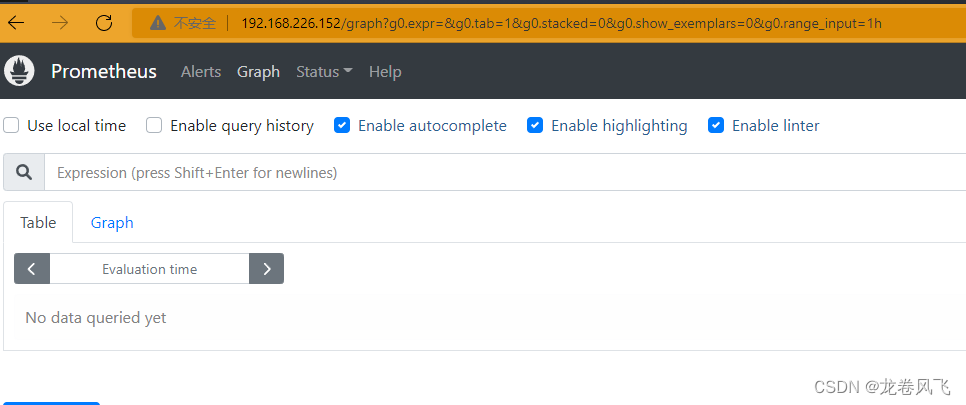
Task: Step evaluation time forward with right chevron
Action: coord(267,269)
